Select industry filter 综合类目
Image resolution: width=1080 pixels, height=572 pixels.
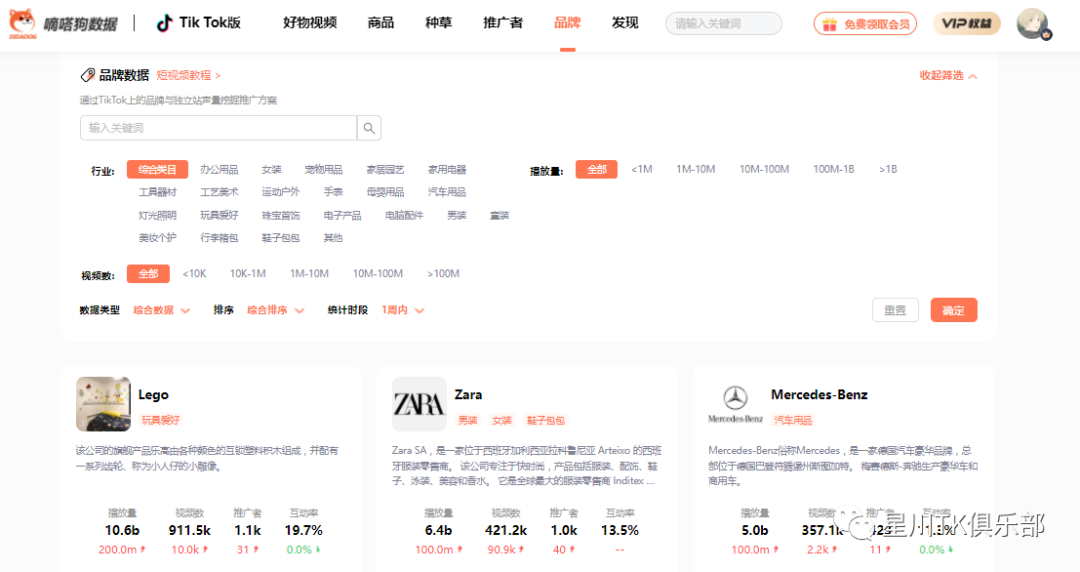click(157, 170)
